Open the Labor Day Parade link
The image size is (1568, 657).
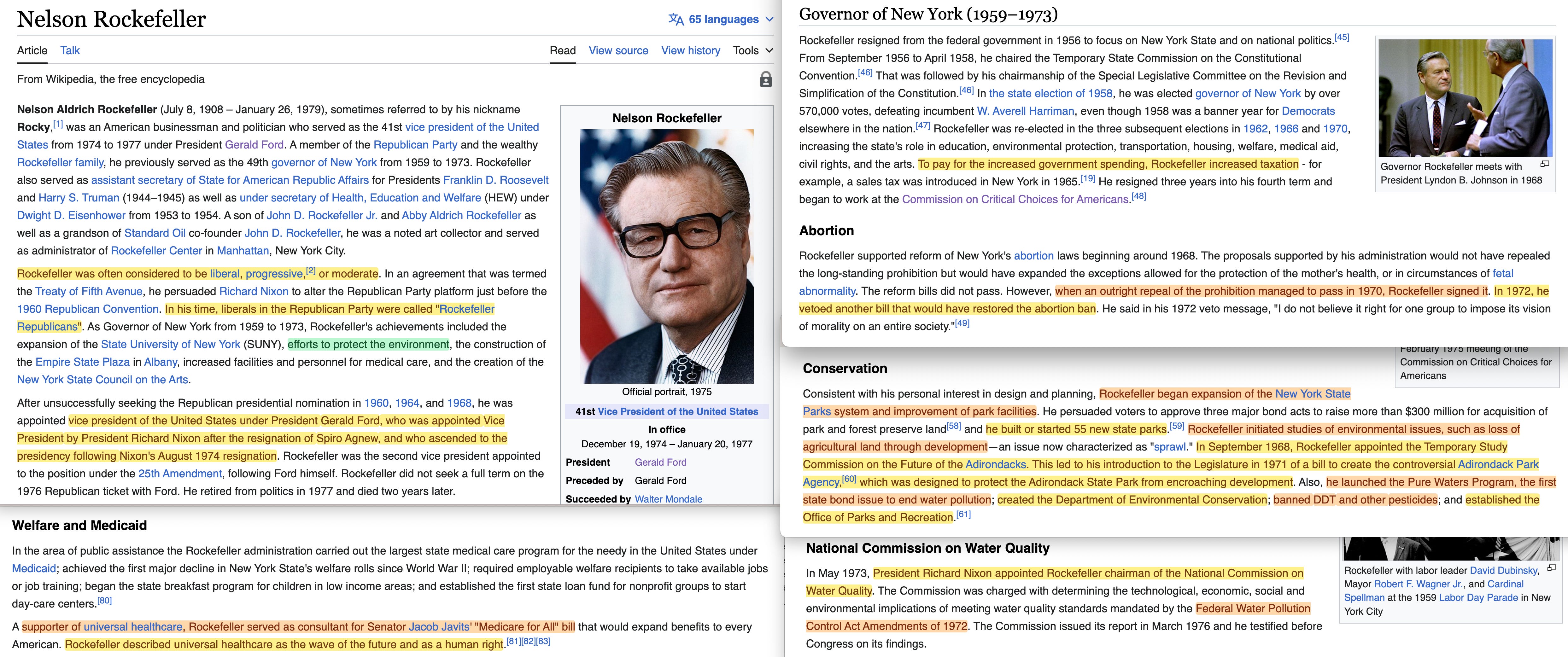point(1478,598)
